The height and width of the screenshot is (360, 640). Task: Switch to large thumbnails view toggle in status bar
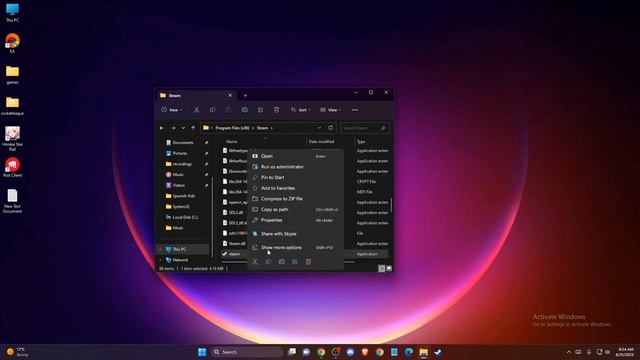click(x=389, y=269)
